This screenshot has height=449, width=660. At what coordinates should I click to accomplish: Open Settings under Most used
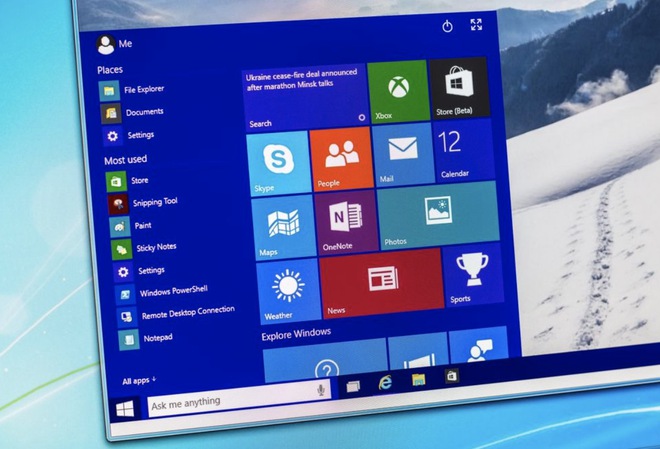click(139, 271)
